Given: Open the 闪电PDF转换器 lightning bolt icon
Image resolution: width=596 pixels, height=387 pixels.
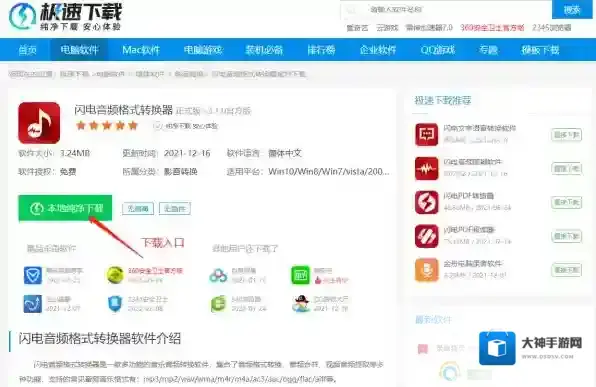Looking at the screenshot, I should (x=426, y=202).
